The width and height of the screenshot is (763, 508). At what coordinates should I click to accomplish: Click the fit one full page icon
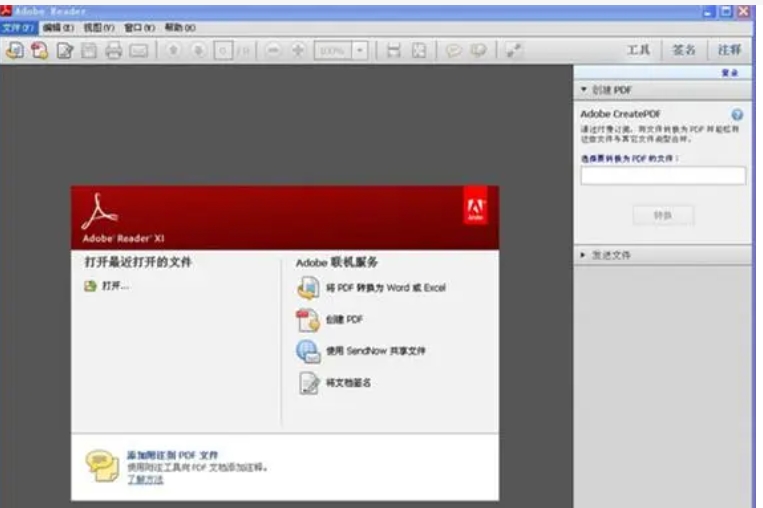coord(419,50)
